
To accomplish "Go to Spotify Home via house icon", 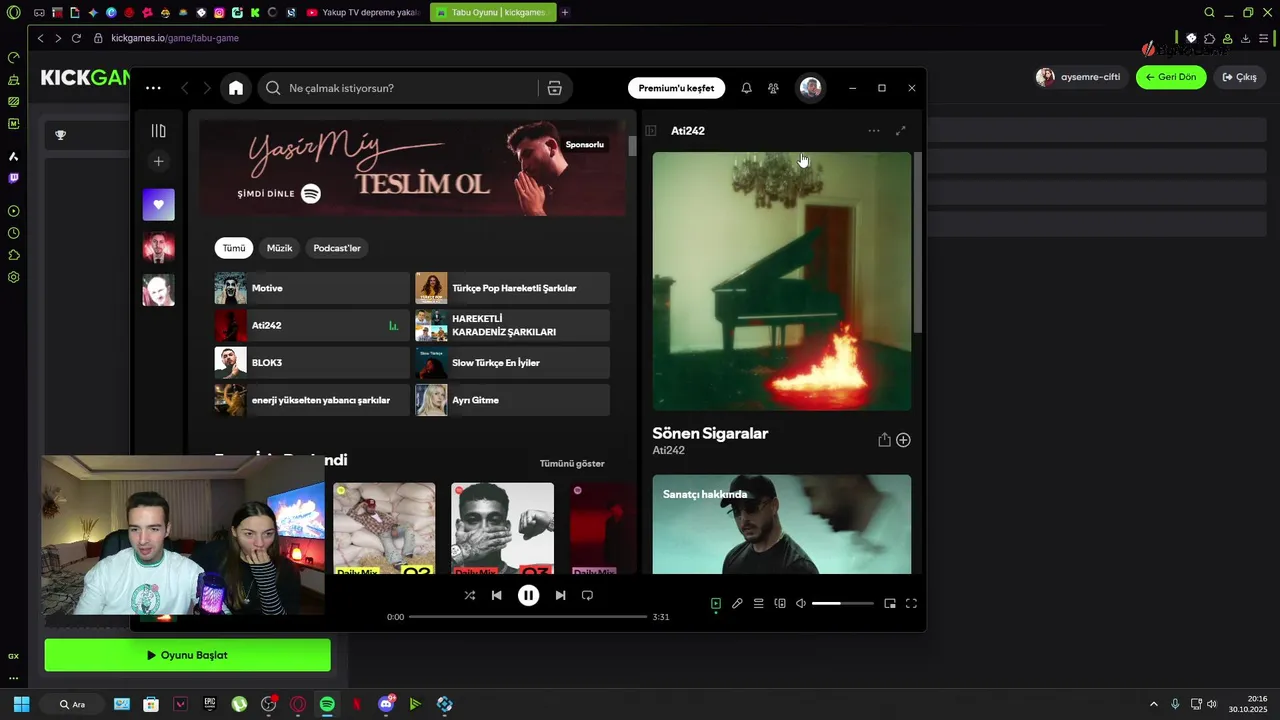I will (236, 88).
